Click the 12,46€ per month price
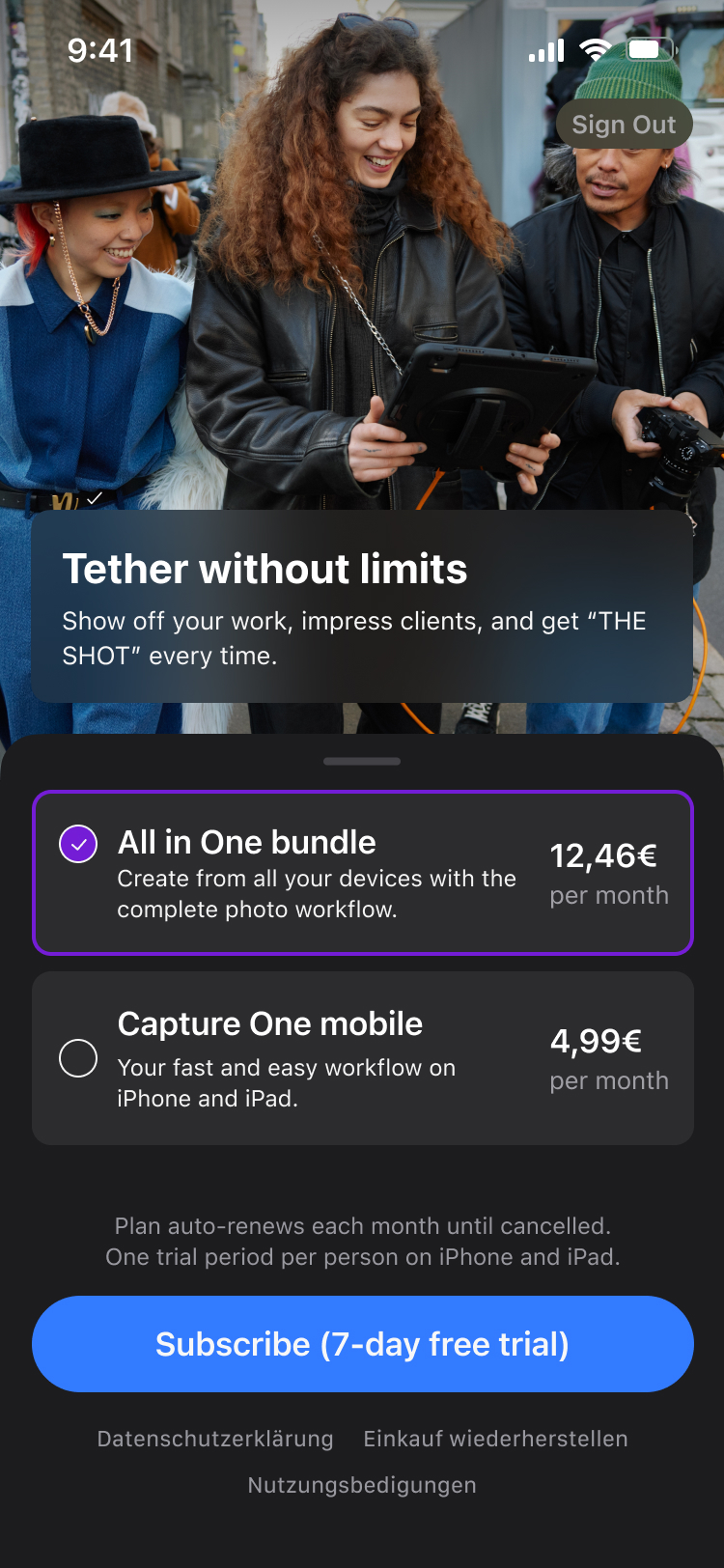Screen dimensions: 724x1568 point(609,874)
